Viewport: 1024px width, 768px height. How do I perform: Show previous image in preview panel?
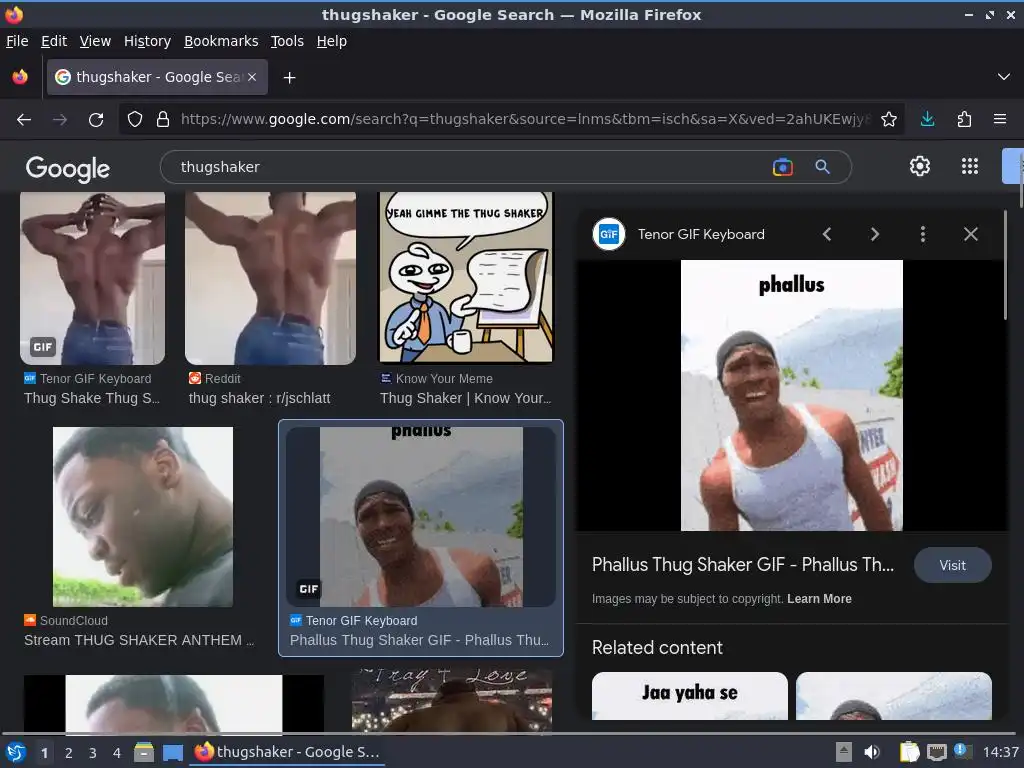(827, 234)
